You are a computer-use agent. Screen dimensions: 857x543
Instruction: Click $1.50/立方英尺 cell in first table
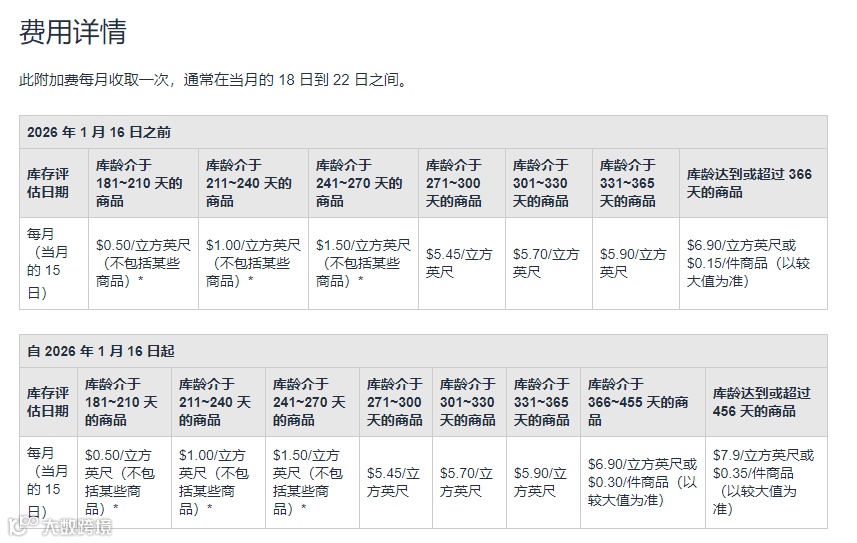pos(363,264)
